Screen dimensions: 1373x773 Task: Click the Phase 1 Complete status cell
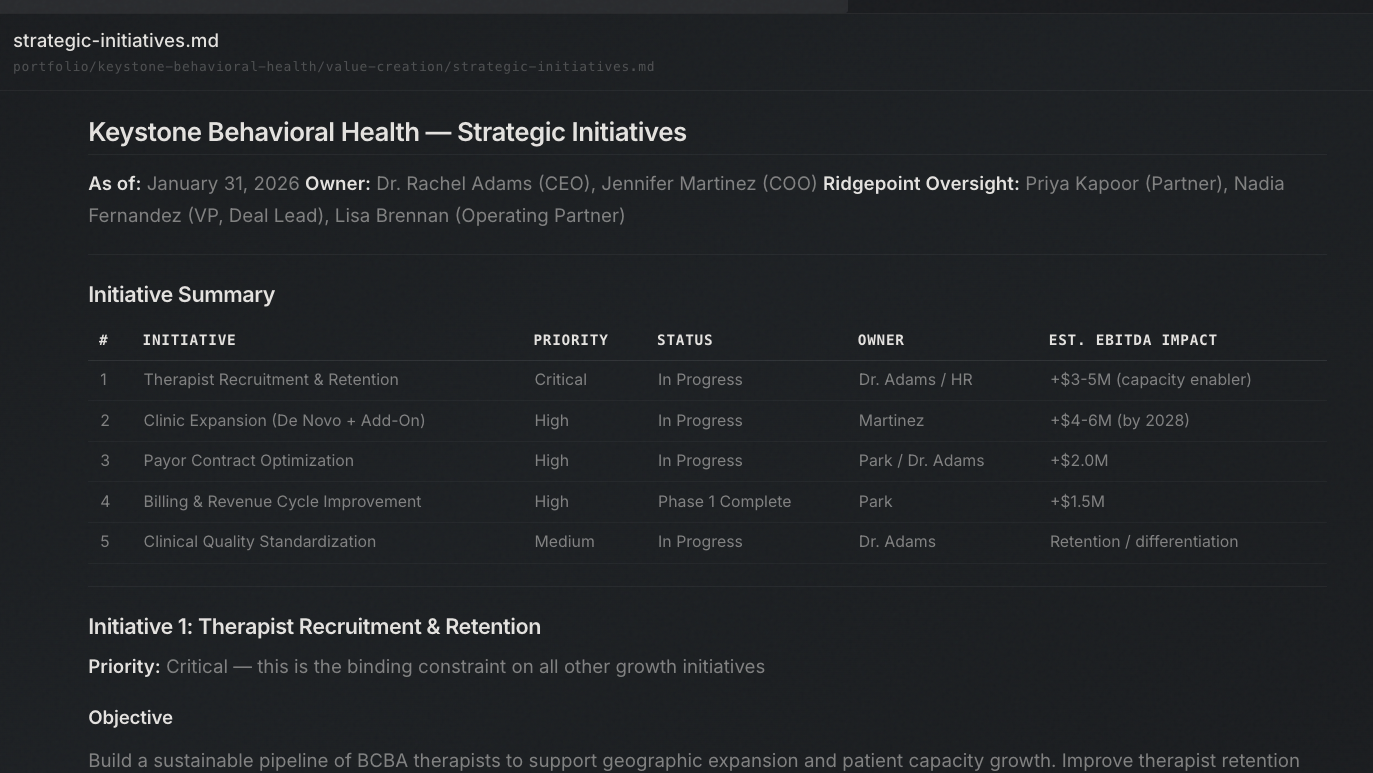click(x=724, y=501)
